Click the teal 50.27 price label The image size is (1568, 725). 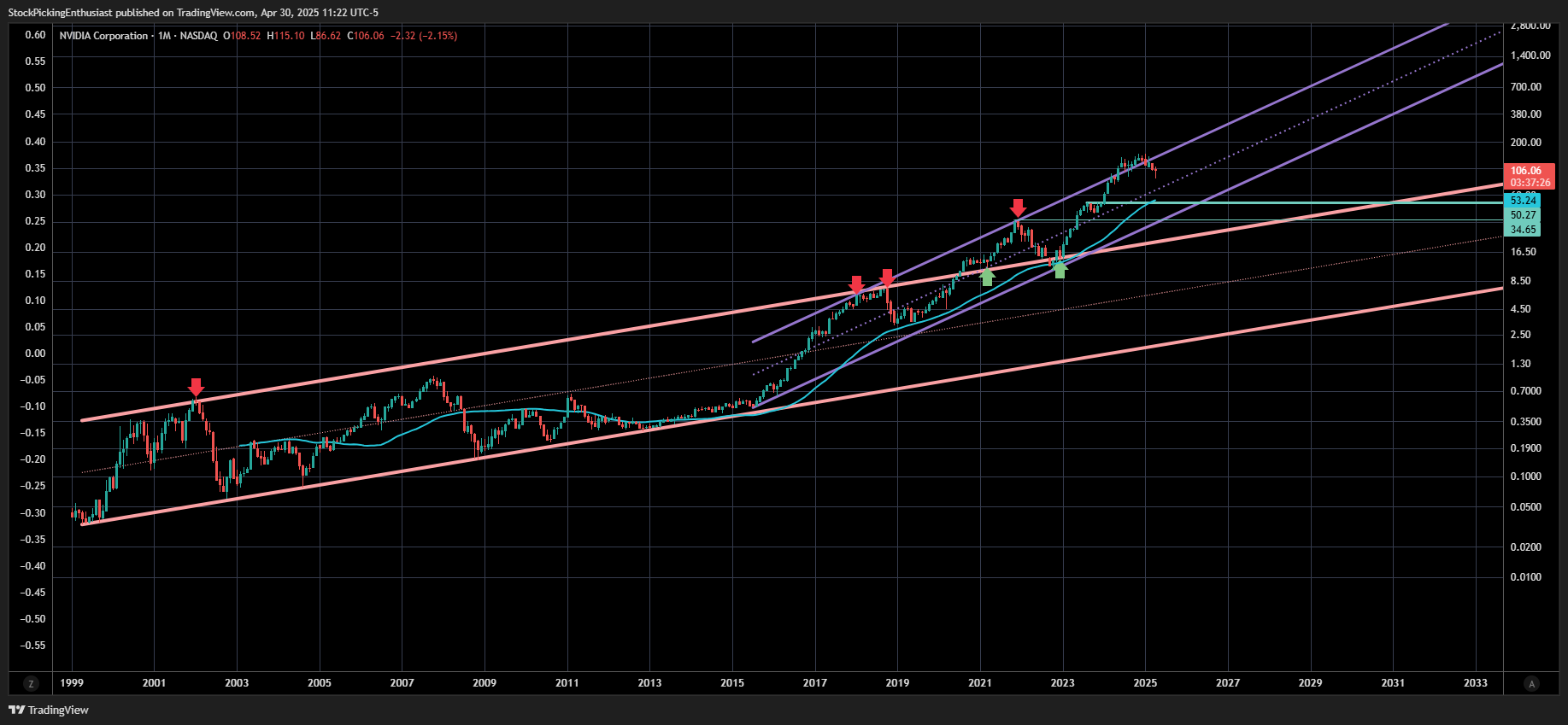1522,215
